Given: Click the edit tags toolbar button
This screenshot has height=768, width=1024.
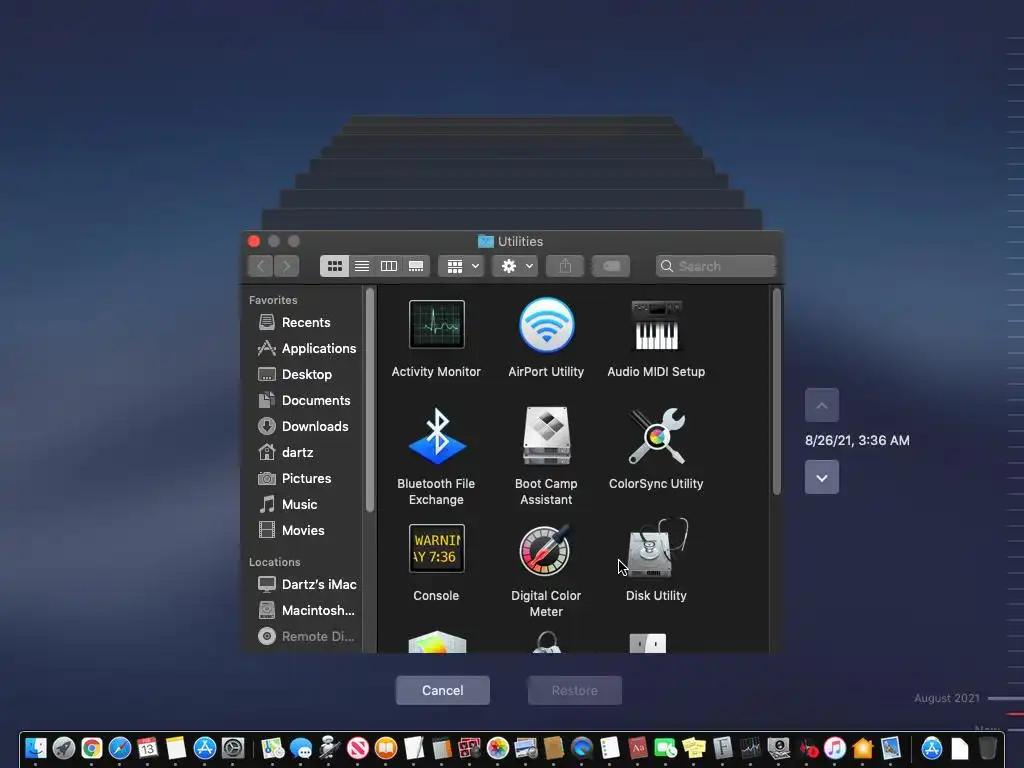Looking at the screenshot, I should (611, 266).
